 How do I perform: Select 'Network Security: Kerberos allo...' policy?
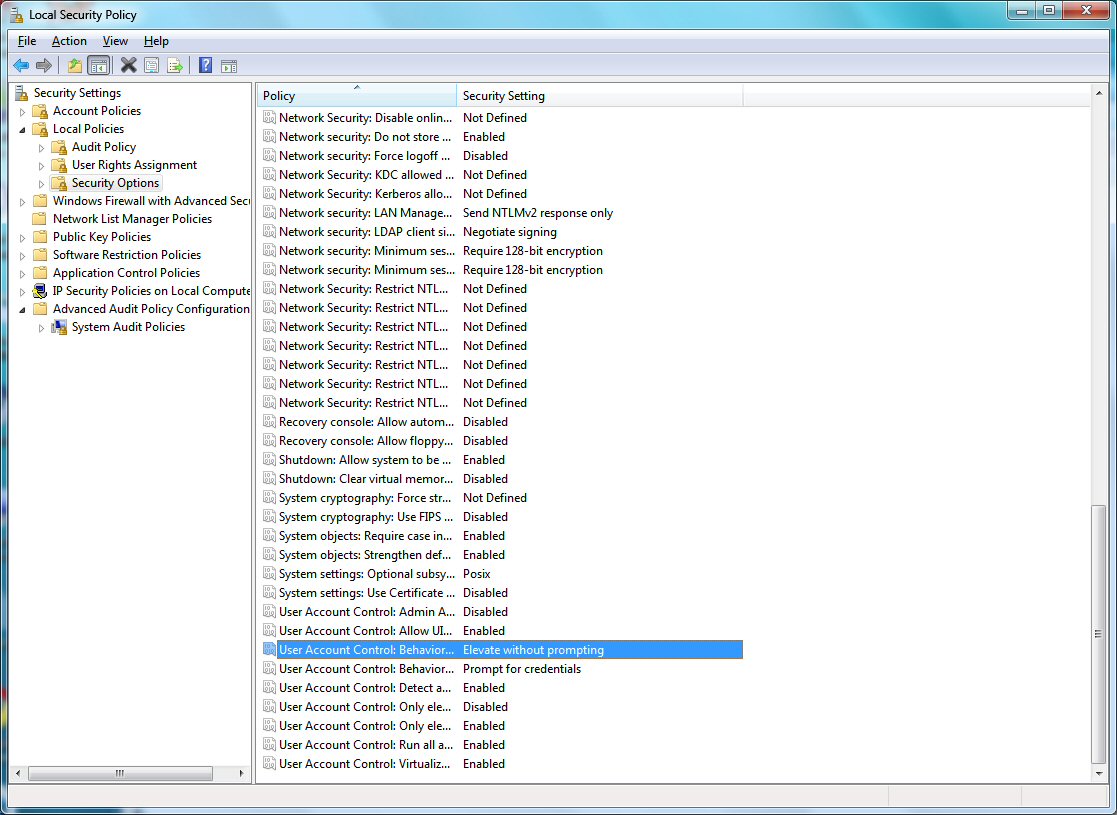(x=502, y=194)
